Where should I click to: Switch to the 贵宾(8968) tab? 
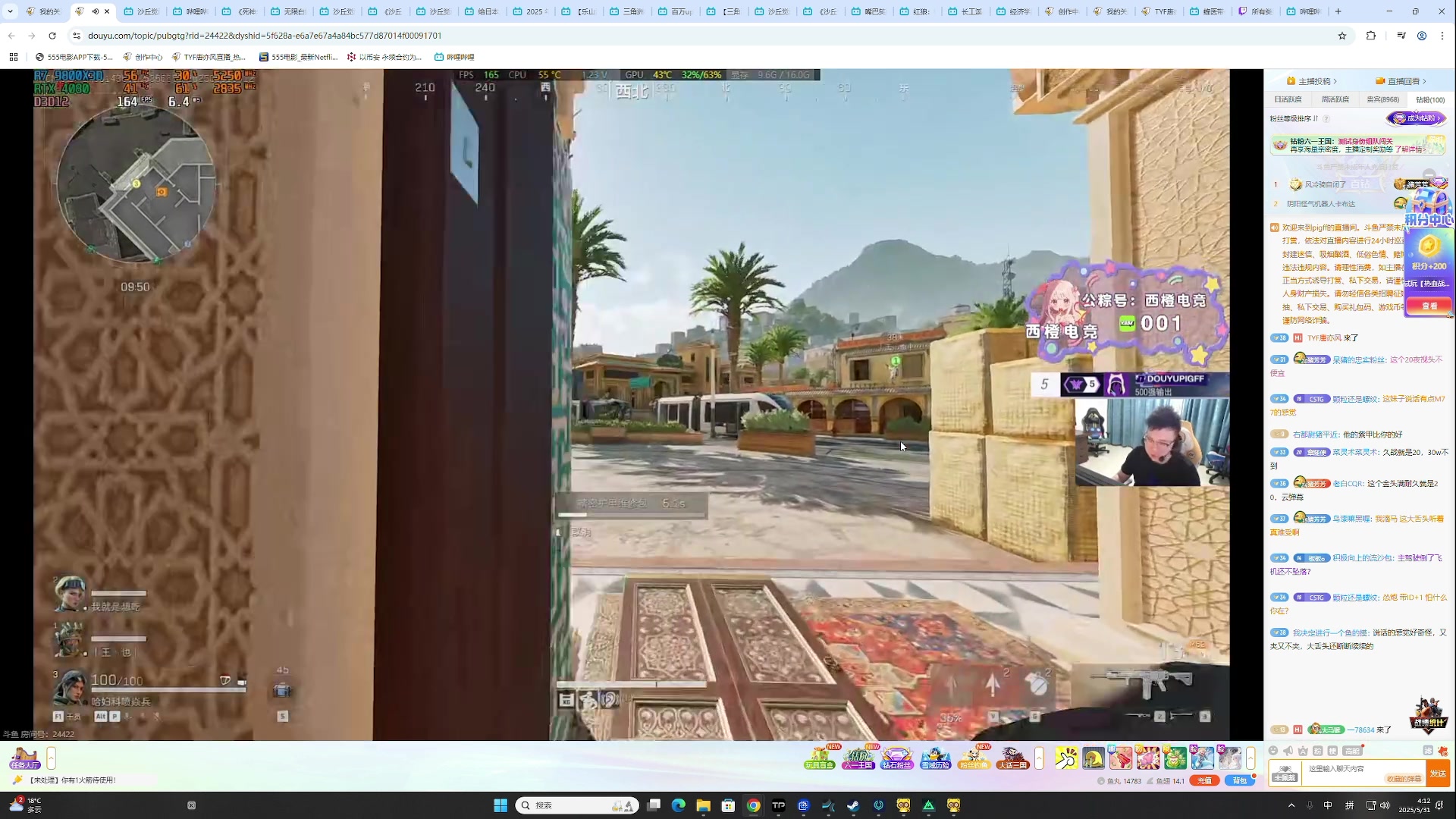click(x=1383, y=99)
